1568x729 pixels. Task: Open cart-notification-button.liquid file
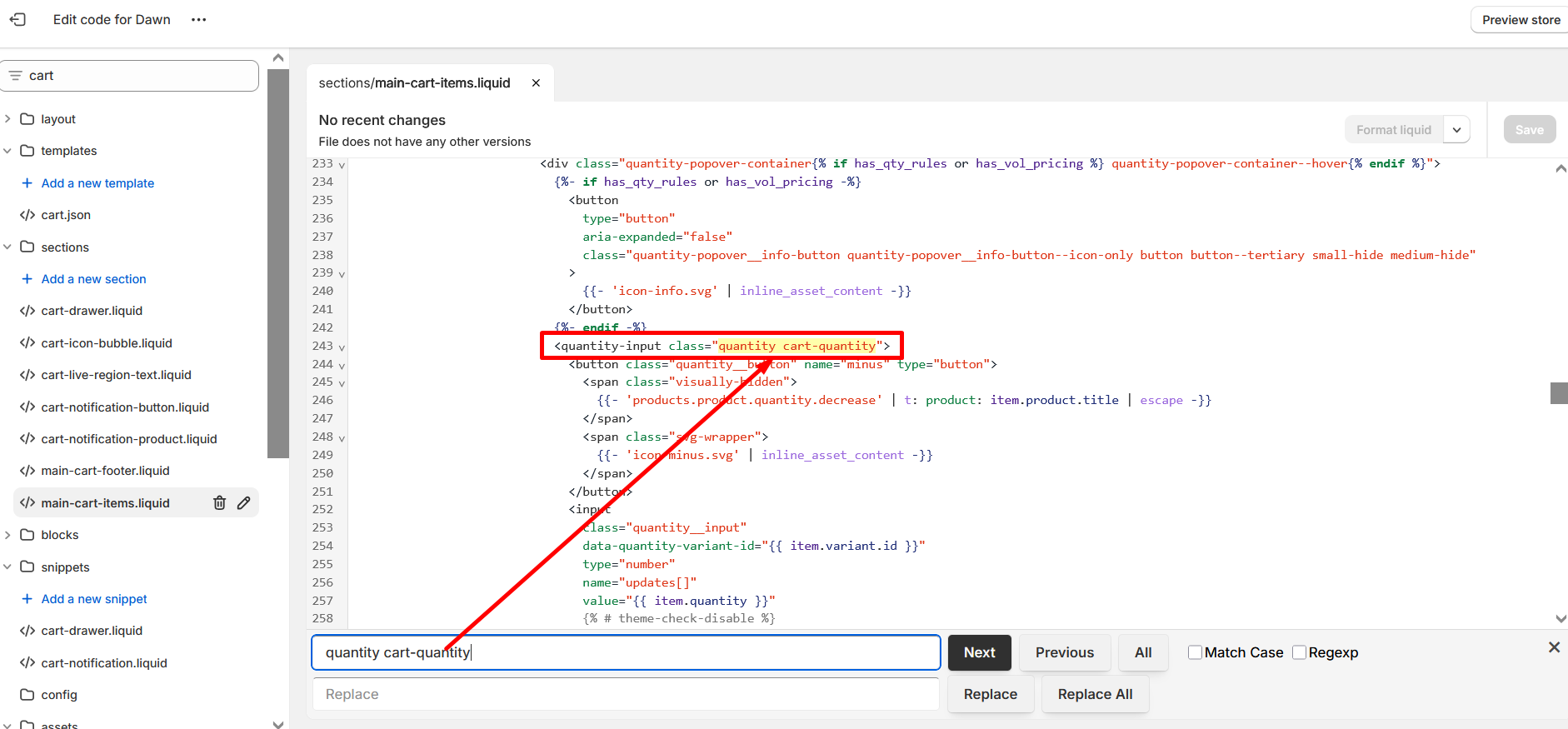pyautogui.click(x=125, y=407)
